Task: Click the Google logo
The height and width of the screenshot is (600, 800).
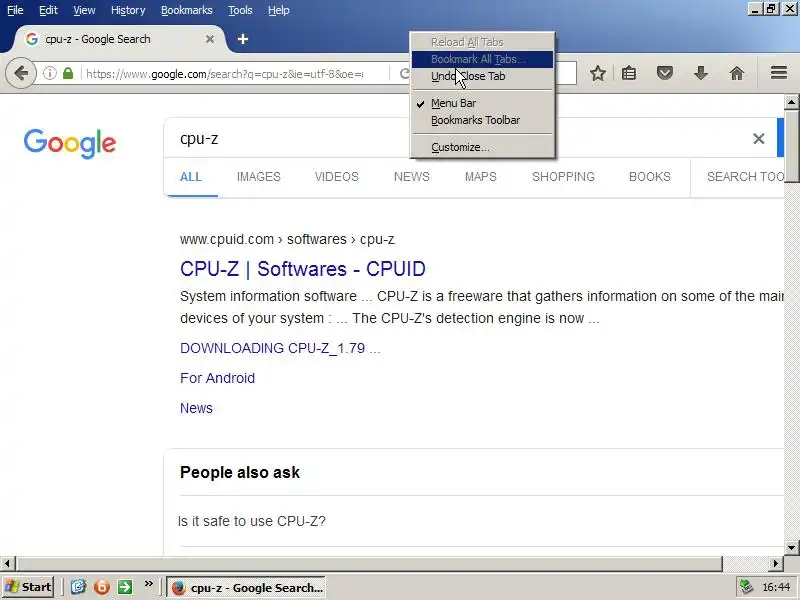Action: point(69,143)
